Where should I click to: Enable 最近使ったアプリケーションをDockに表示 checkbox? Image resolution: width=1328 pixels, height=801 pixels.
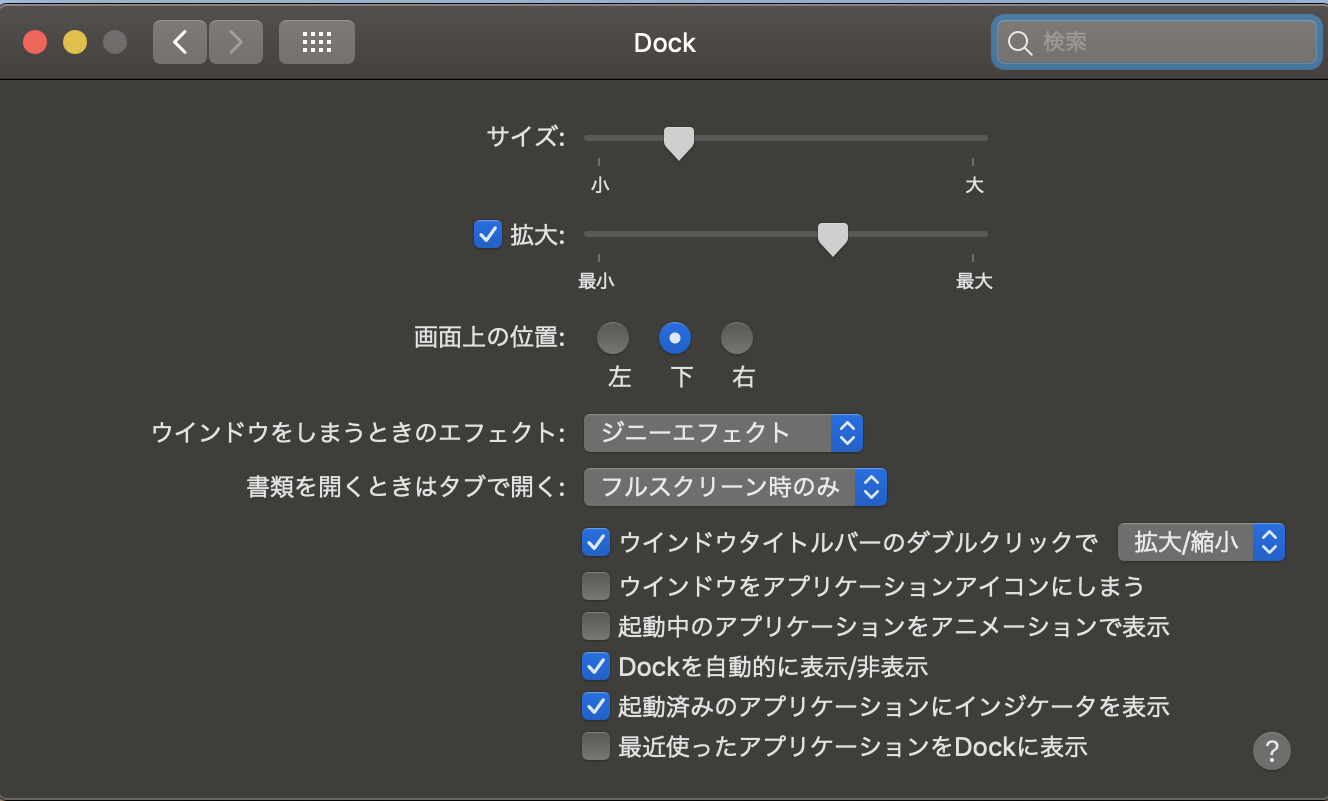click(596, 746)
